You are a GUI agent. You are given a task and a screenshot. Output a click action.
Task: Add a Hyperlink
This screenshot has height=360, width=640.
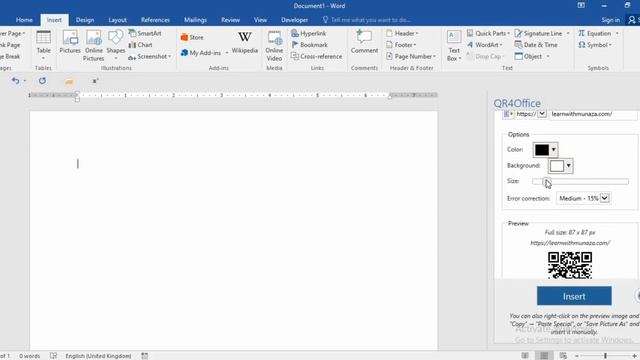[x=309, y=33]
